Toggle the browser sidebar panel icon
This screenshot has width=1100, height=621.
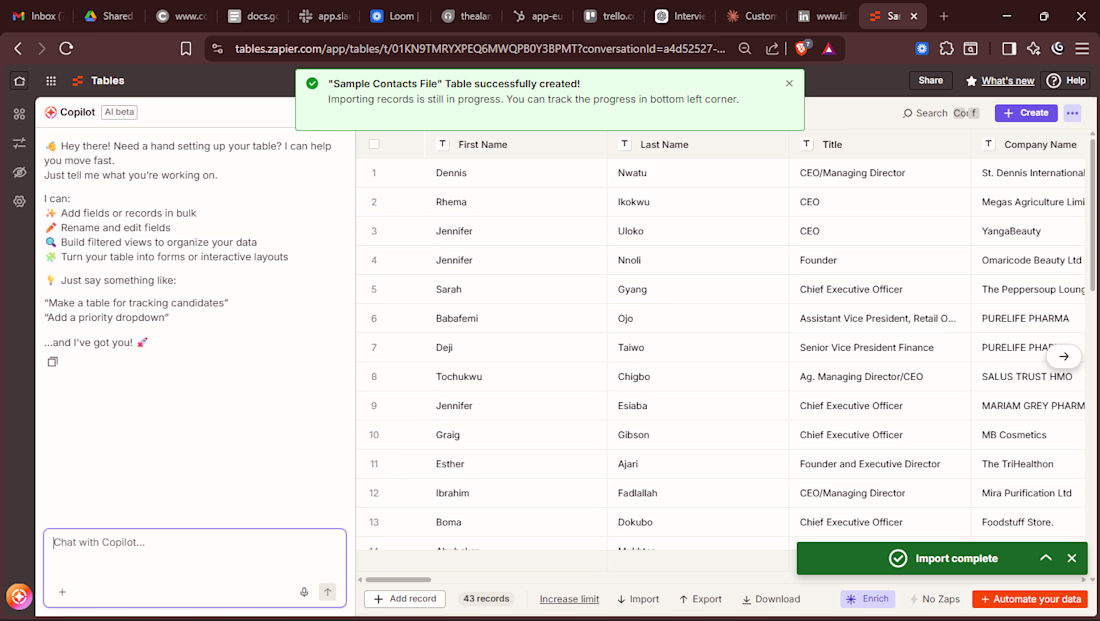(1009, 48)
